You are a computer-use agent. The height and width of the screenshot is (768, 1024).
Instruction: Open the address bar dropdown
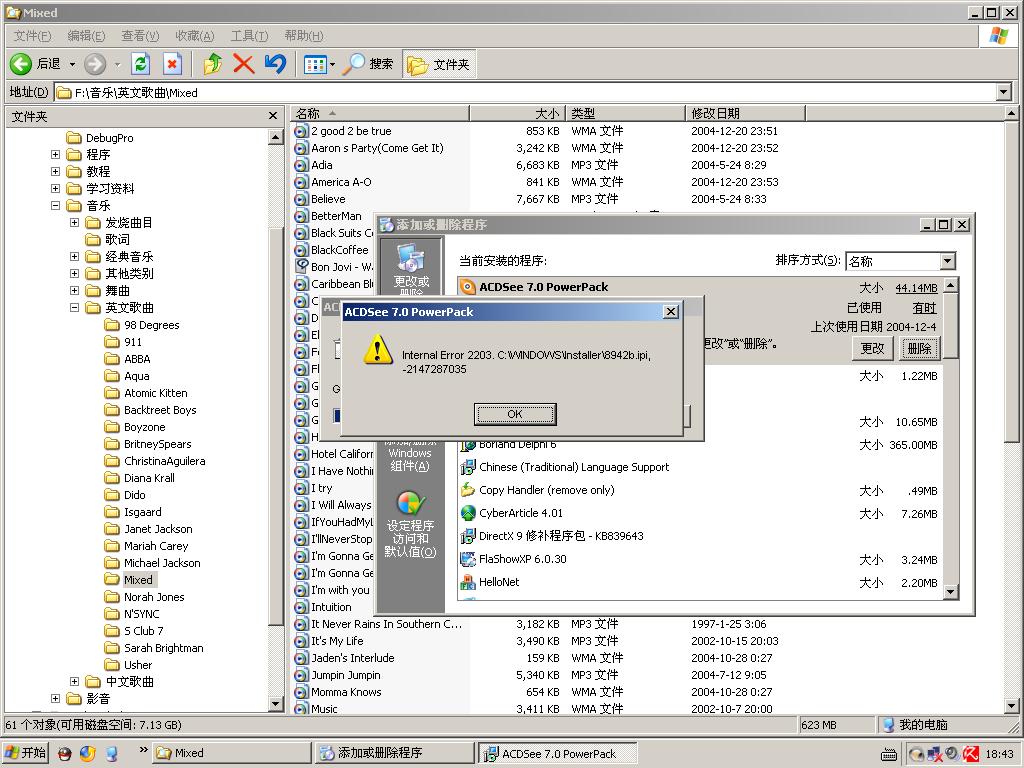click(x=1004, y=93)
